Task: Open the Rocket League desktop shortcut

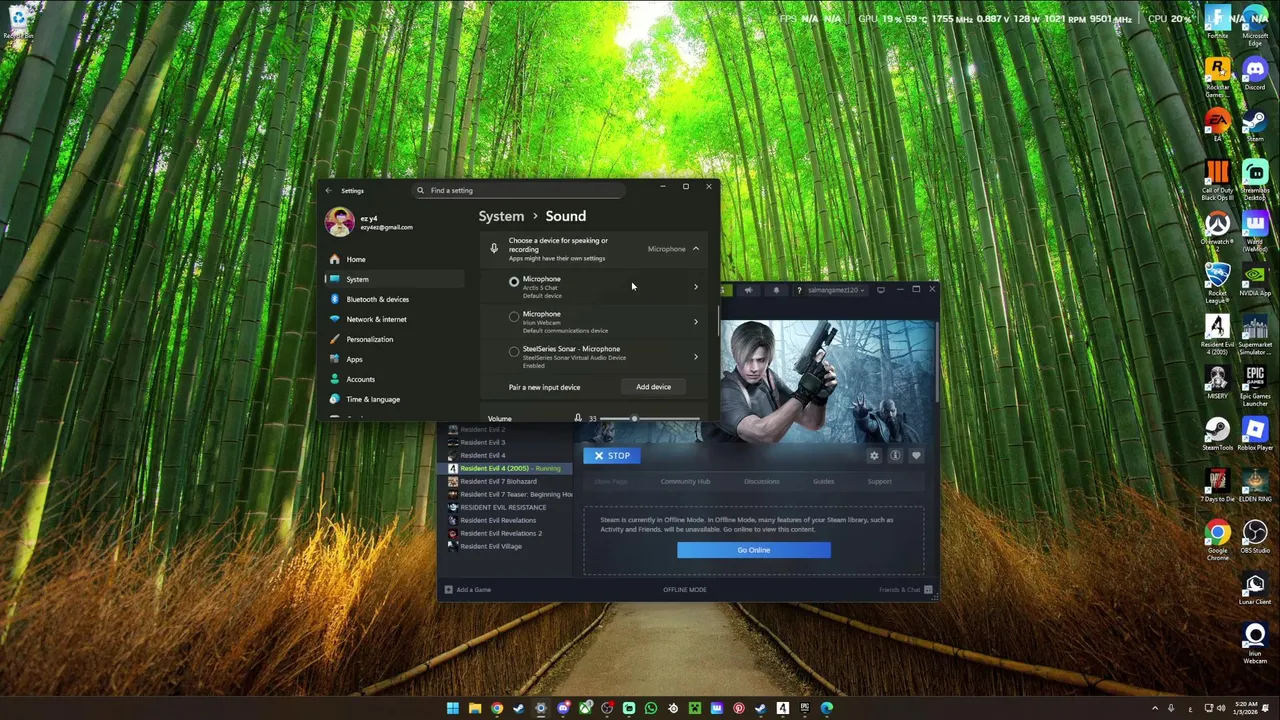Action: pos(1217,283)
